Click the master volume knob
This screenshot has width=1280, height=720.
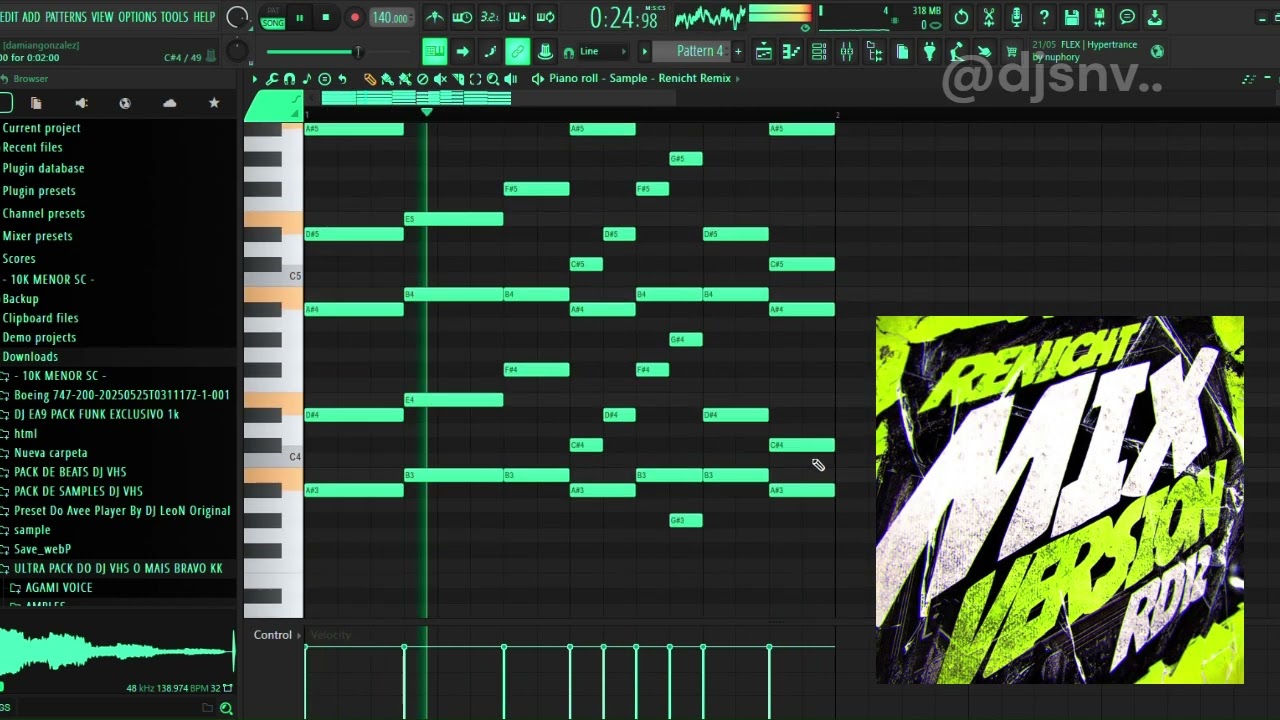pos(238,17)
